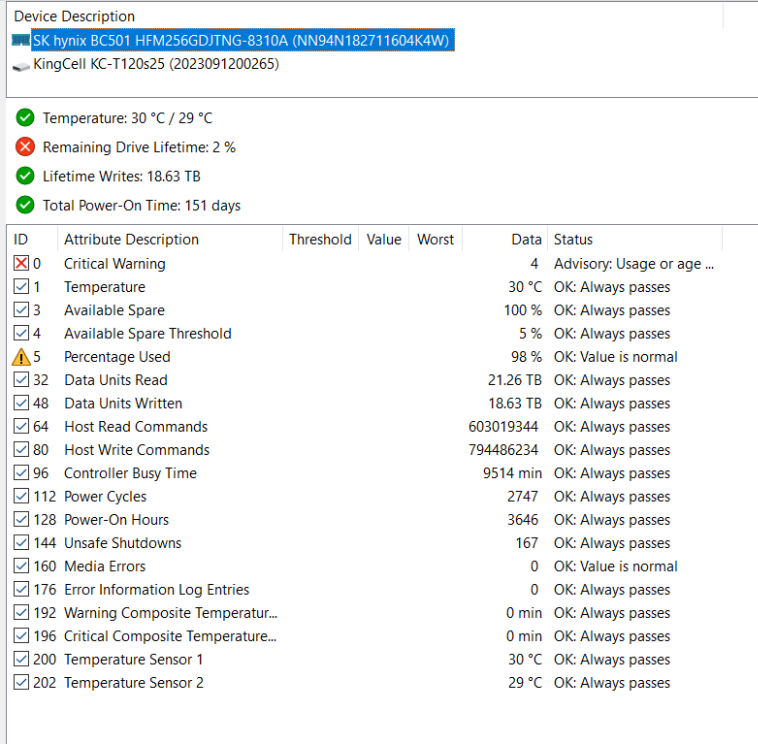Toggle the checkbox for Unsafe Shutdowns row
The image size is (758, 744).
pos(21,543)
